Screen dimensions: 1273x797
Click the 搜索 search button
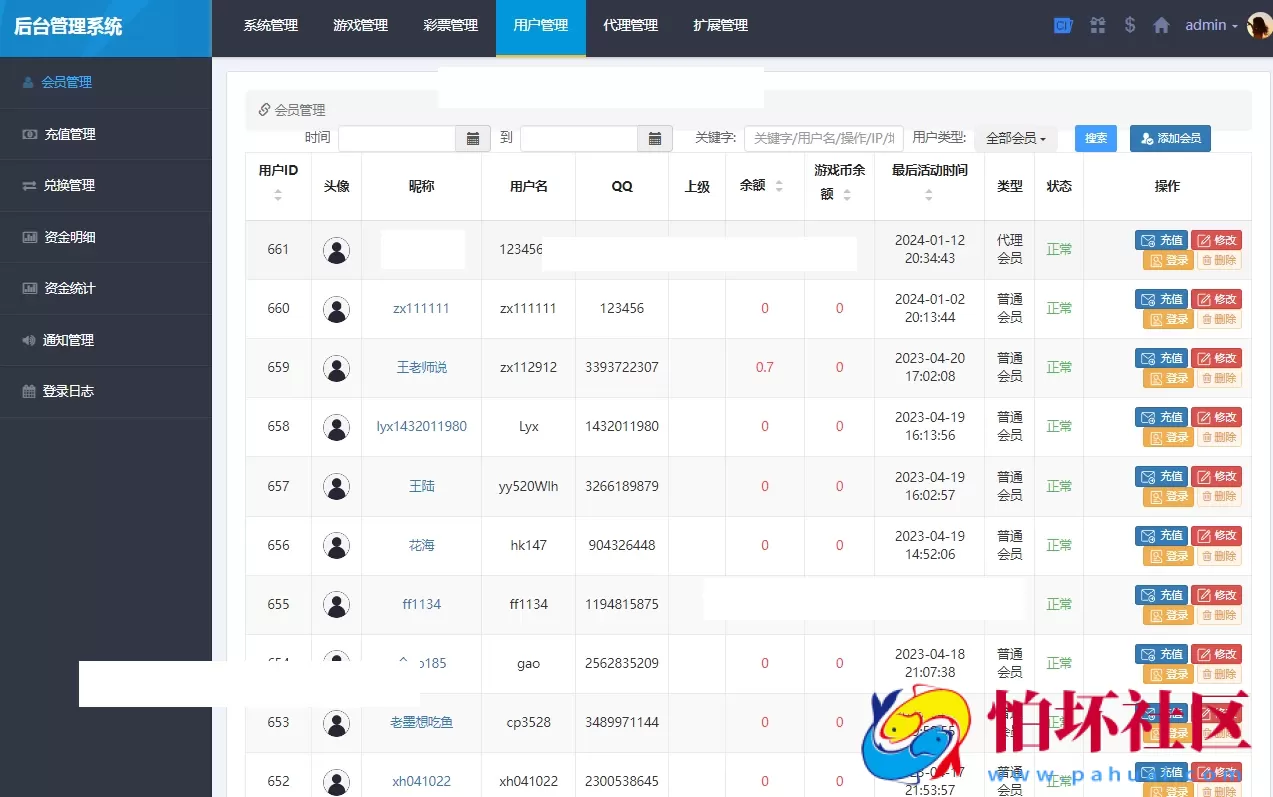[x=1095, y=138]
